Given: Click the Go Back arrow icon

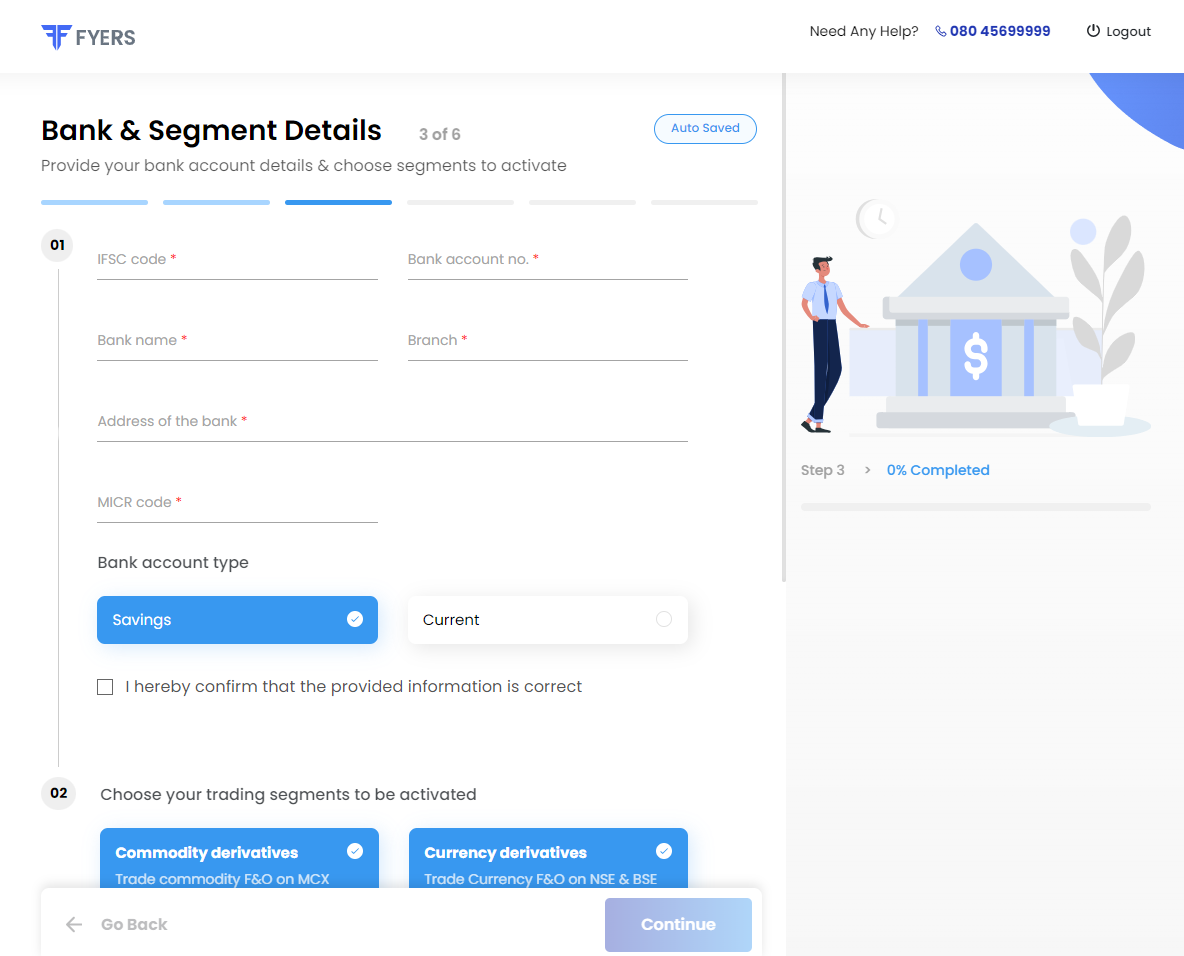Looking at the screenshot, I should 74,924.
